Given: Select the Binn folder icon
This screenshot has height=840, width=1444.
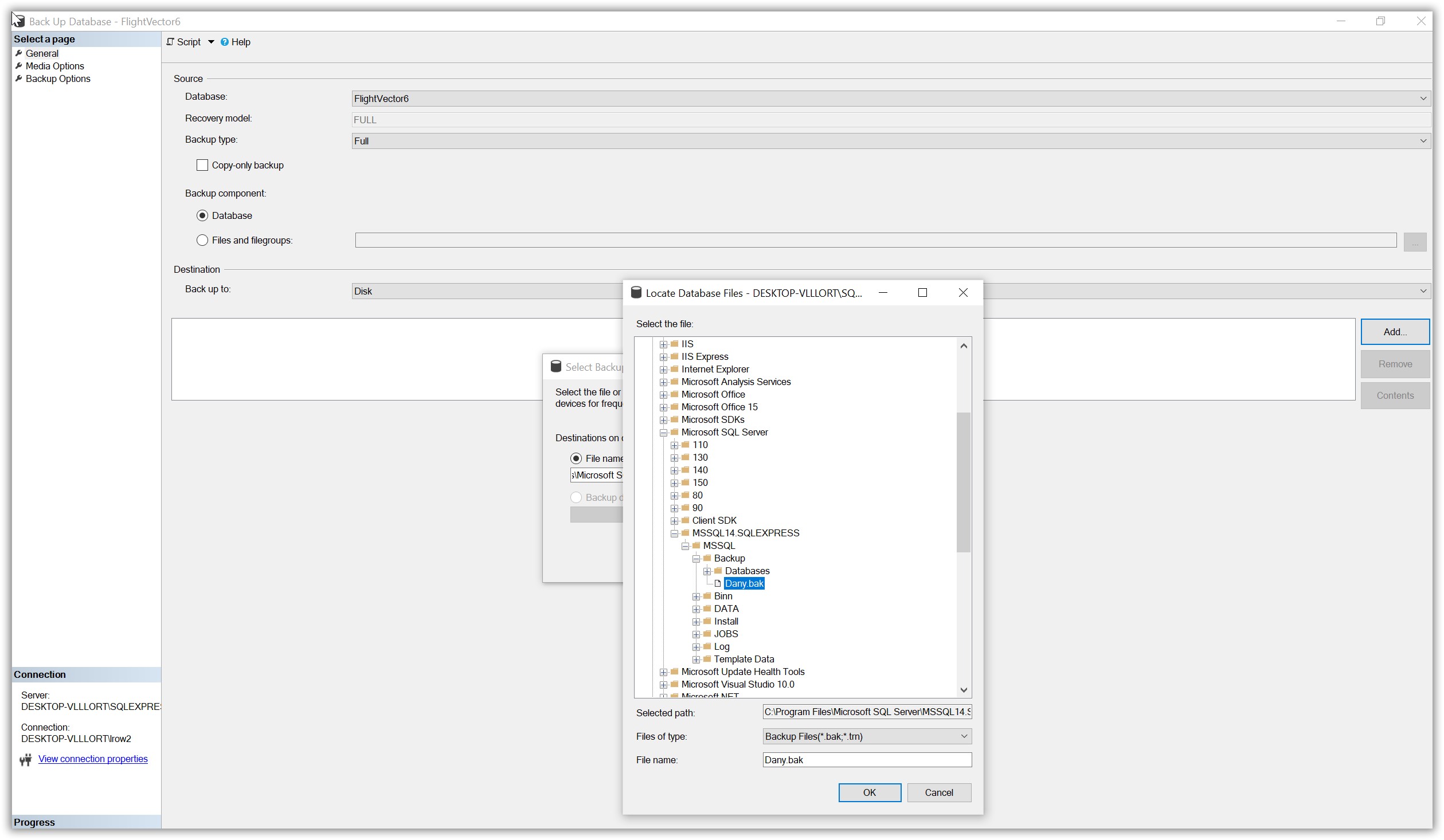Looking at the screenshot, I should [707, 596].
